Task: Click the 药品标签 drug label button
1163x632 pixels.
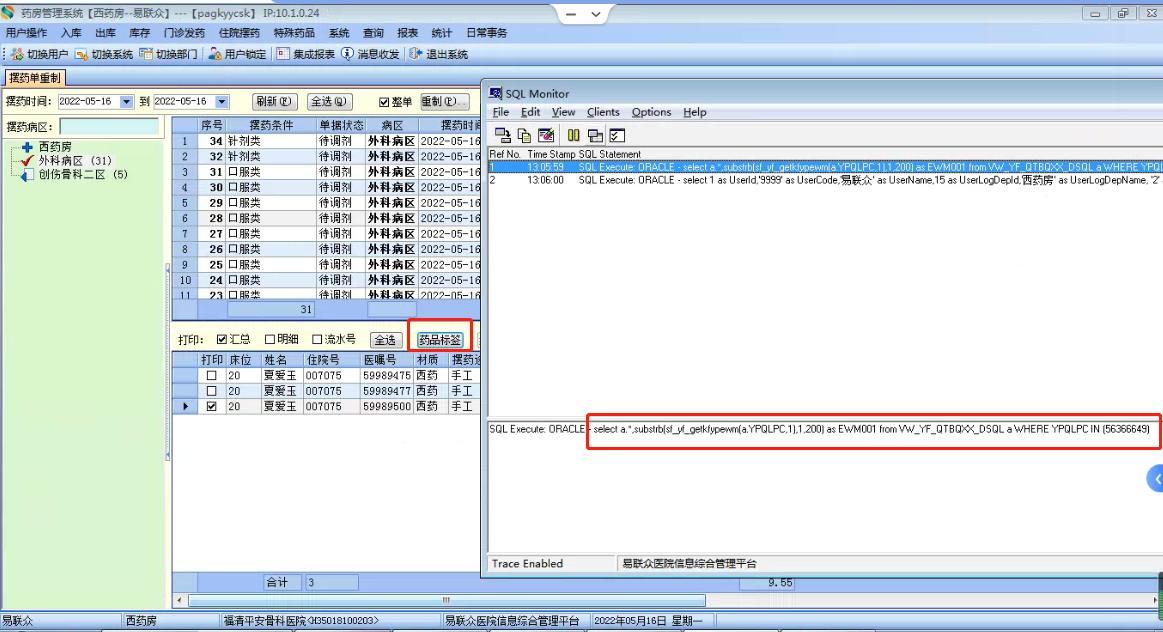Action: pos(440,340)
